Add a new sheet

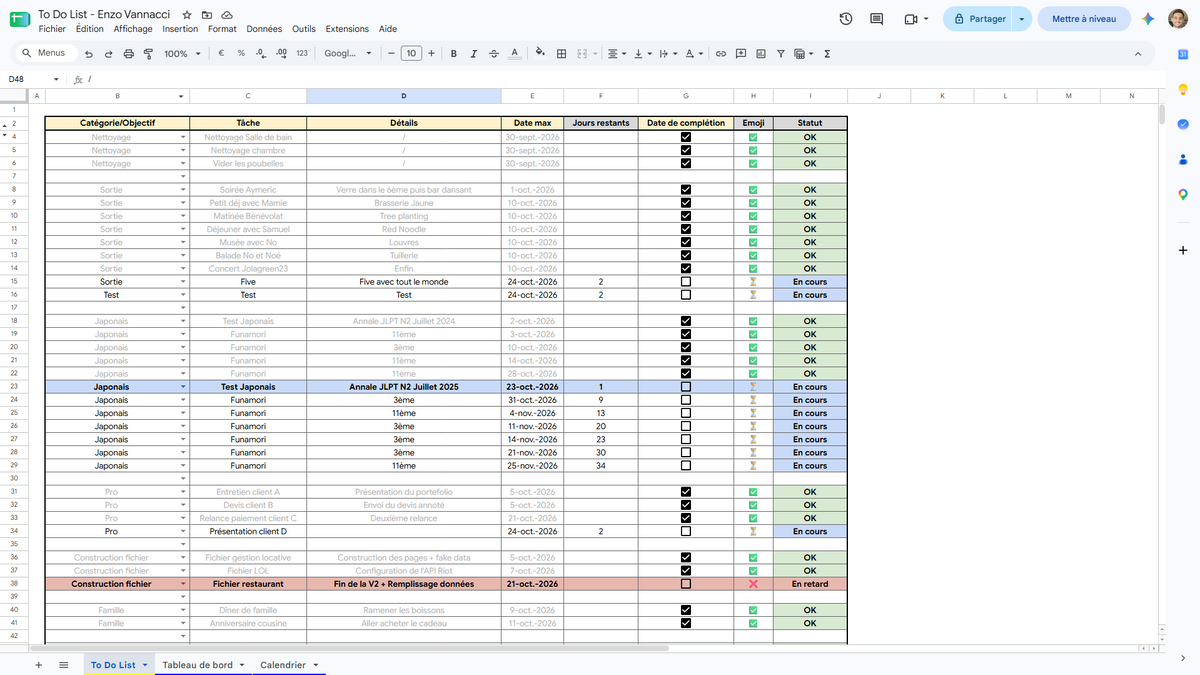[x=38, y=665]
